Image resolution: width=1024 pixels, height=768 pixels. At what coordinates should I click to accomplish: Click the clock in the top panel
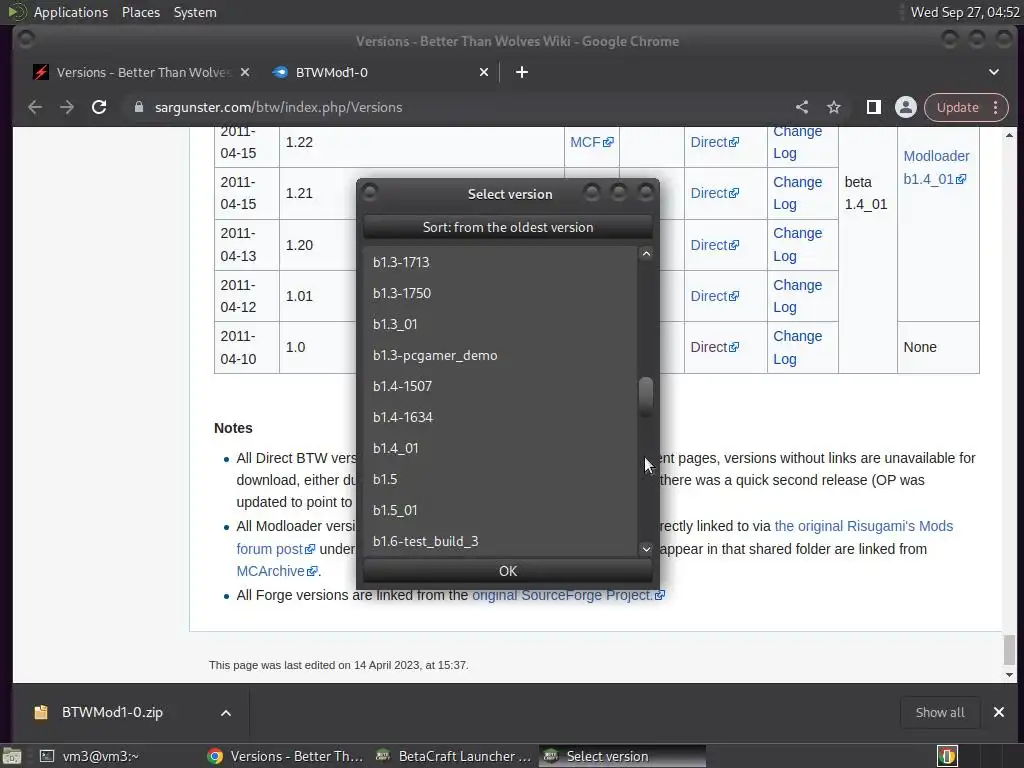pyautogui.click(x=965, y=12)
